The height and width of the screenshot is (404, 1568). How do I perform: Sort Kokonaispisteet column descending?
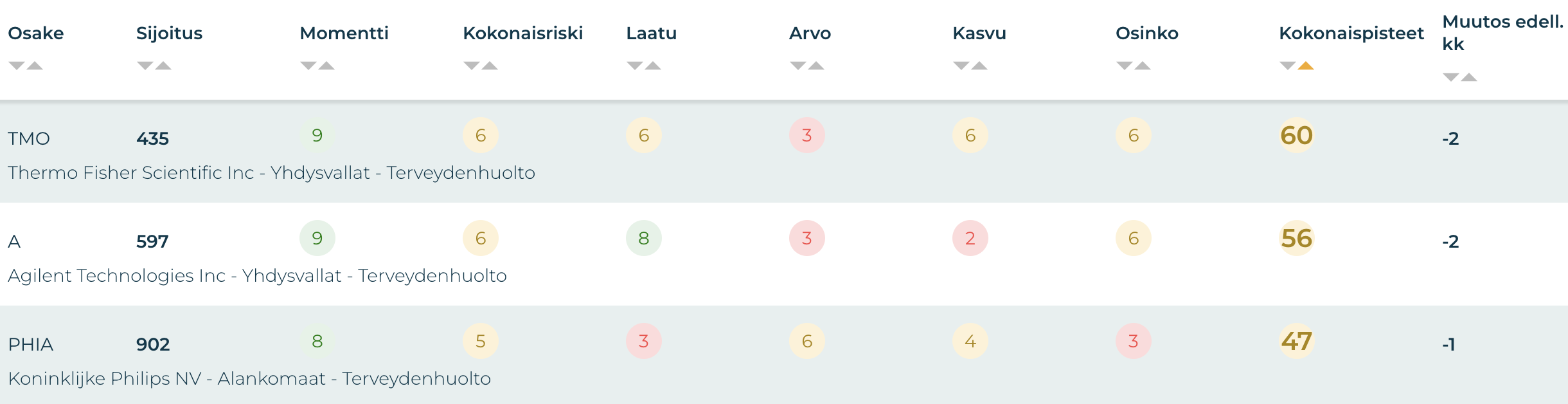click(x=1288, y=66)
